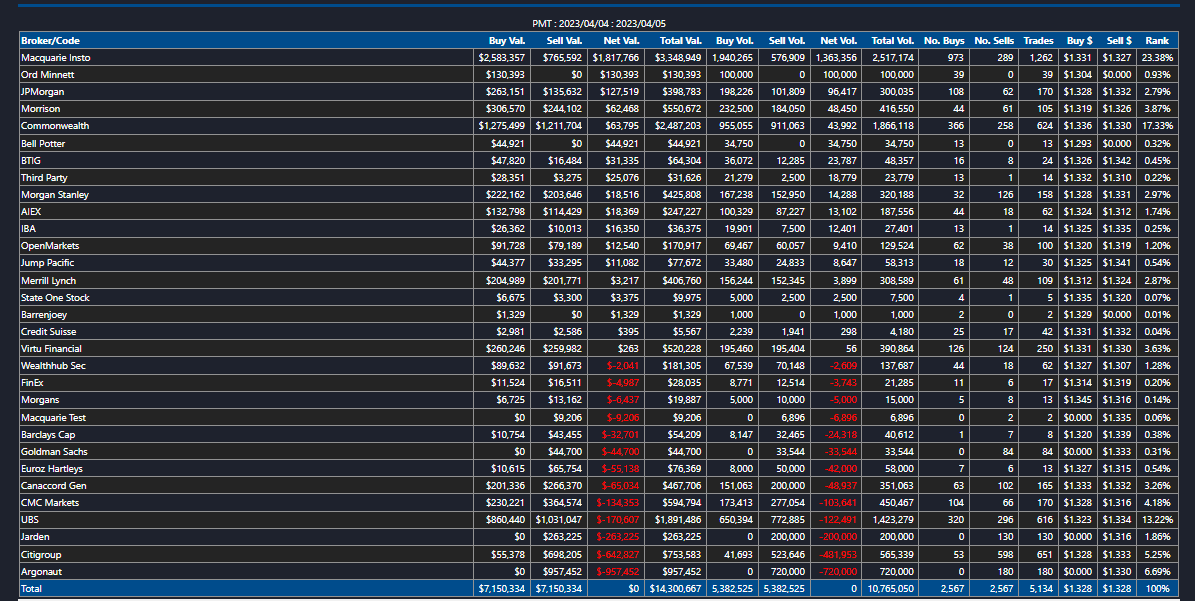The image size is (1195, 601).
Task: Sort the table by Net Val. header
Action: coord(621,40)
